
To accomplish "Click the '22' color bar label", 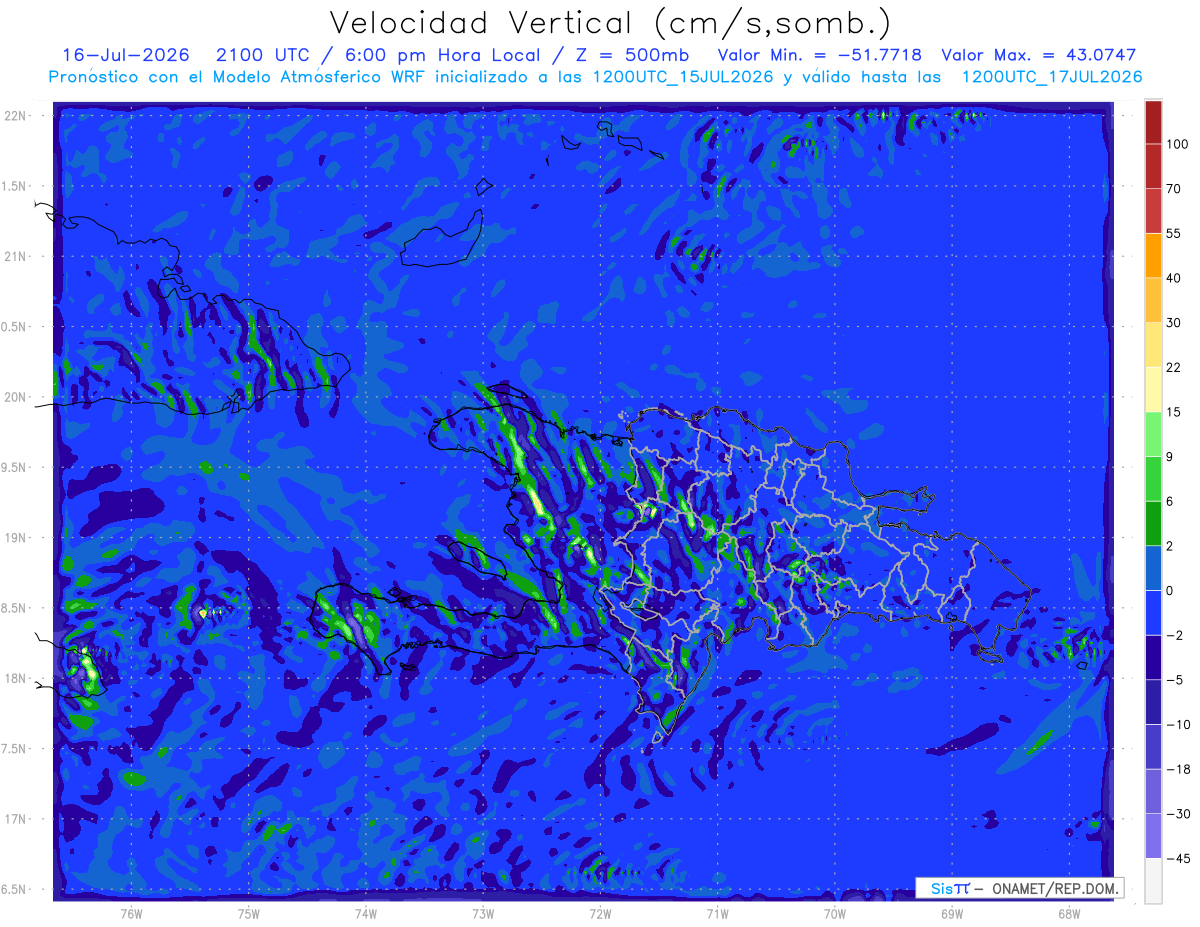I will (x=1173, y=367).
